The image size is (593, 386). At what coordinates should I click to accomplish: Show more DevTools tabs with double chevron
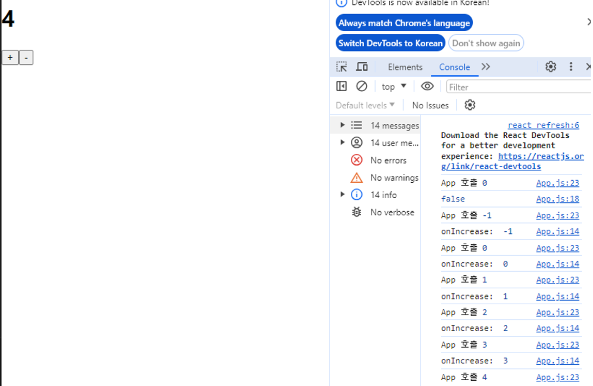click(486, 67)
